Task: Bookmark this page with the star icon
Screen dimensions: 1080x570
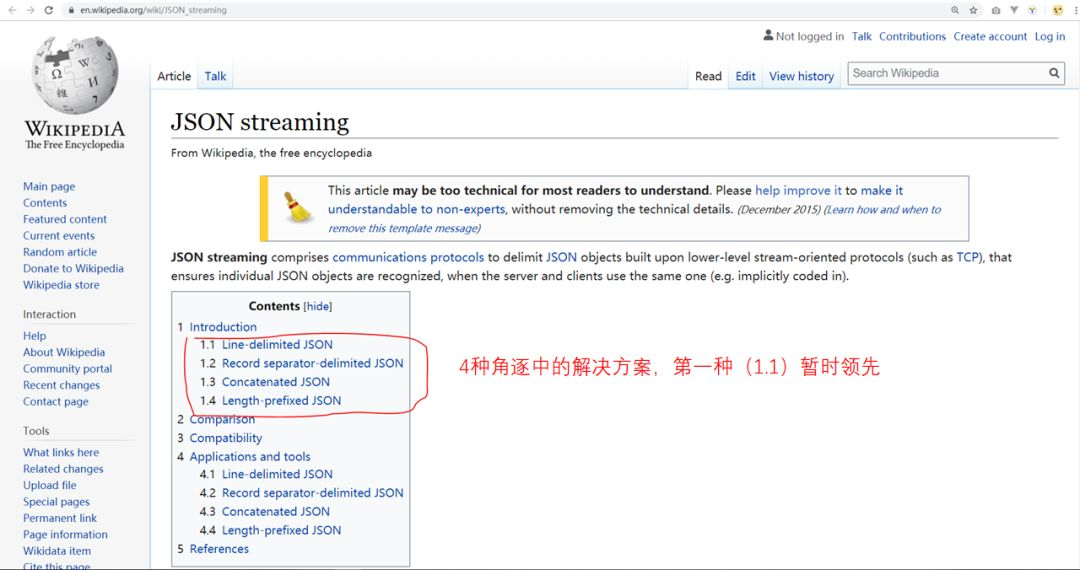Action: [973, 10]
